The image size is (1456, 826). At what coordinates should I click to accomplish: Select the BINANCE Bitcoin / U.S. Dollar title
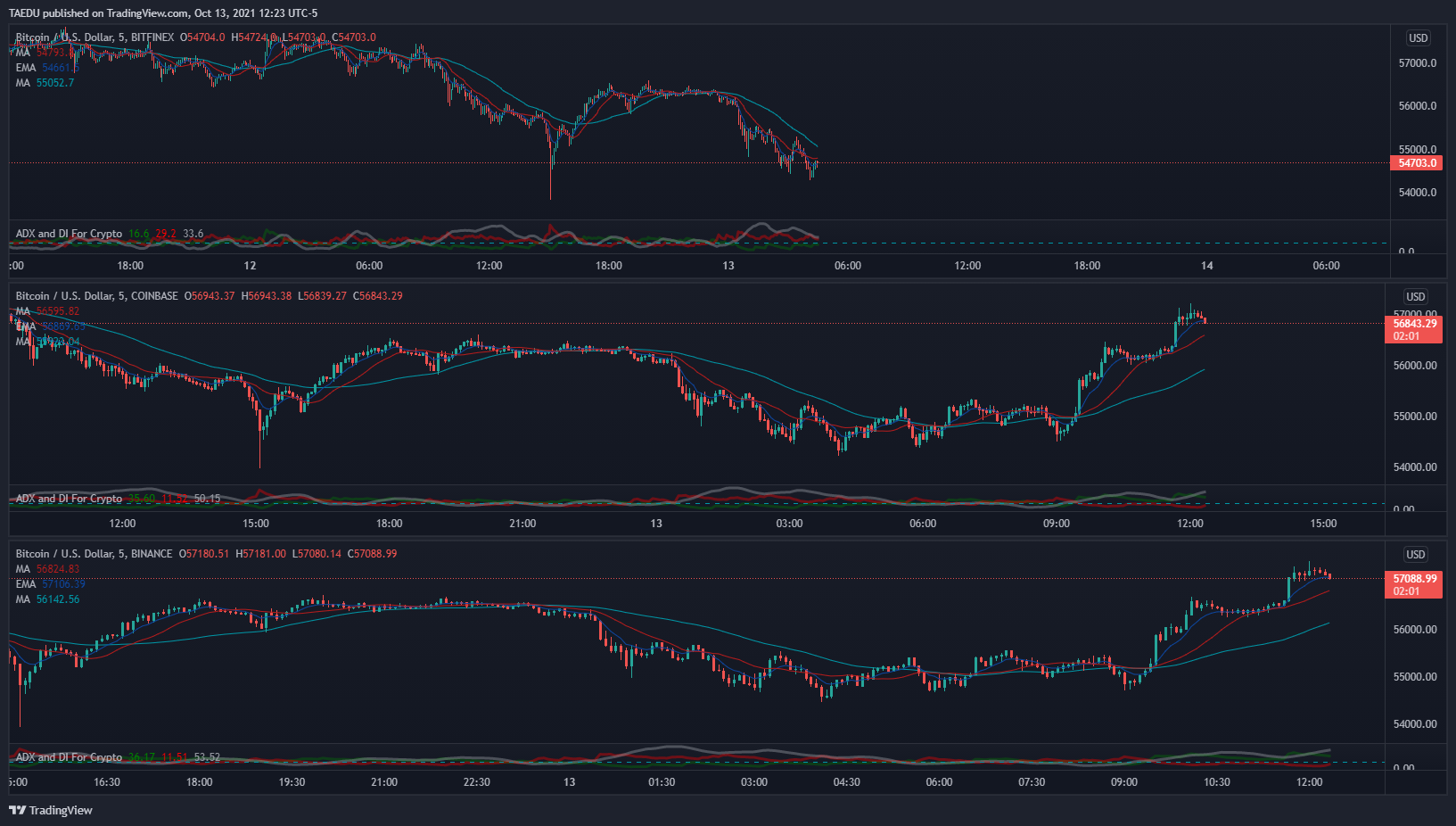[94, 554]
